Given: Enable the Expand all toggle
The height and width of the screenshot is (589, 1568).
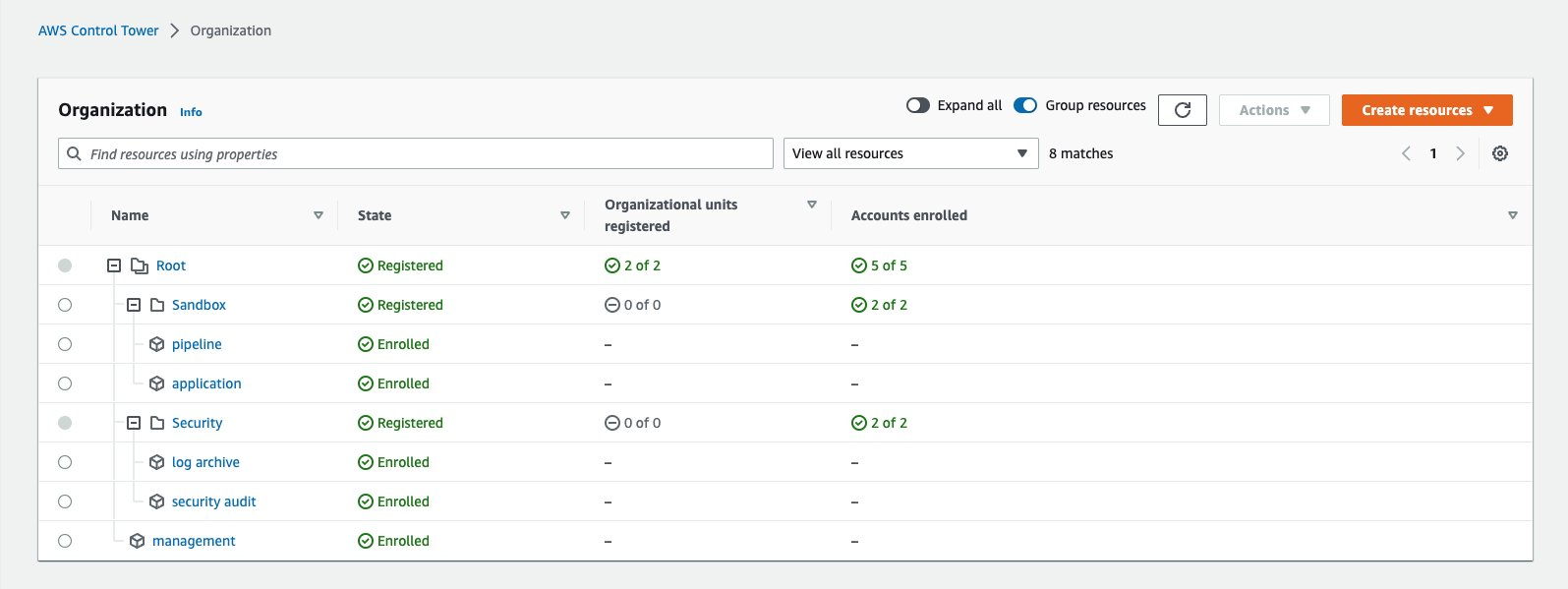Looking at the screenshot, I should click(917, 105).
